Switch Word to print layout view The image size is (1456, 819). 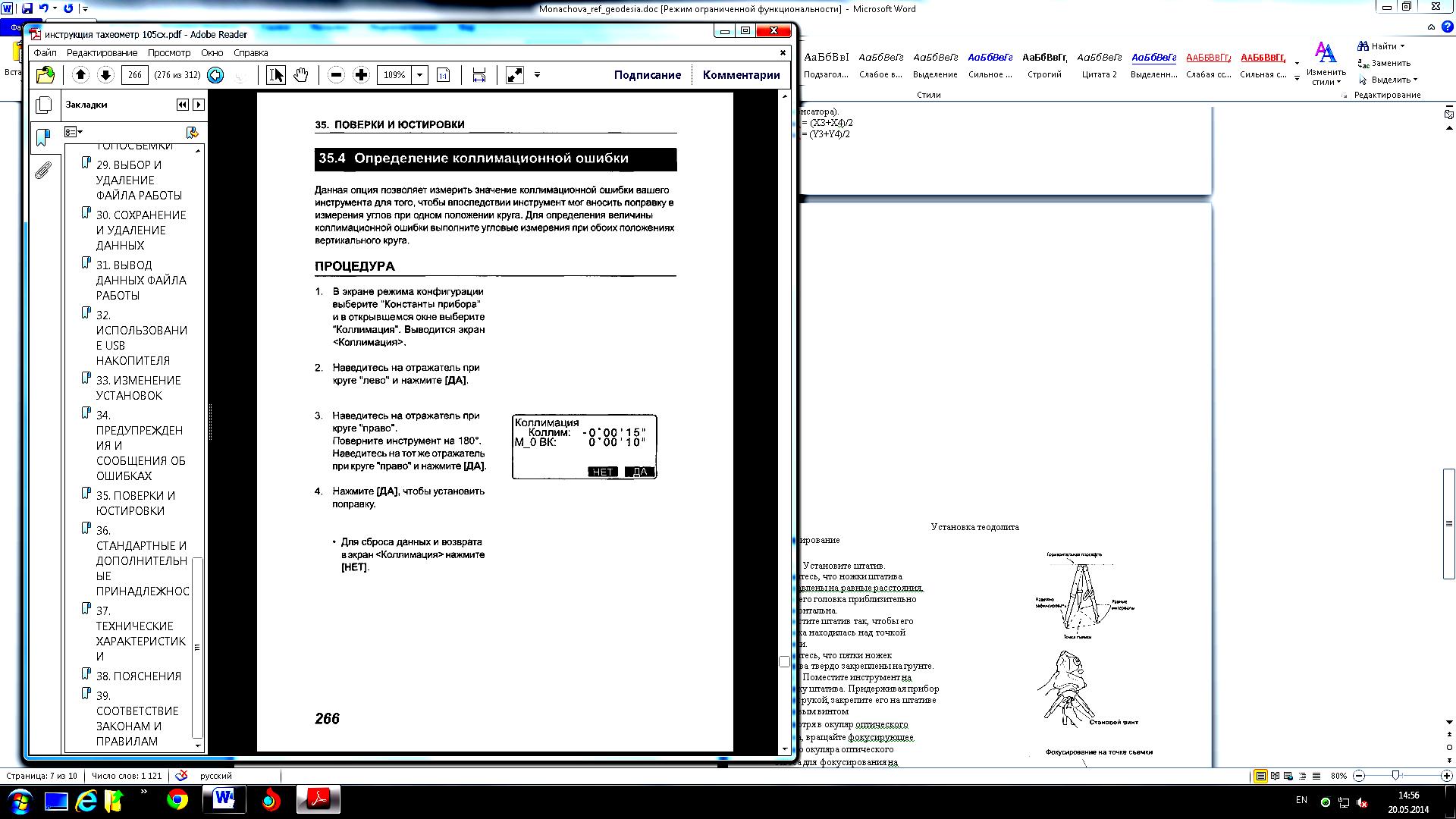1260,776
